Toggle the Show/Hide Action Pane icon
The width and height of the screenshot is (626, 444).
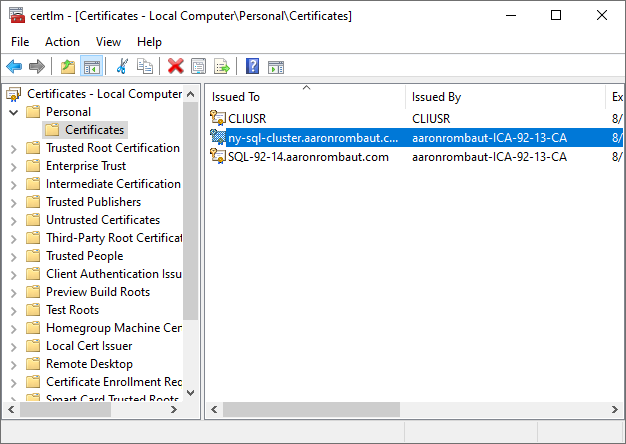click(x=275, y=66)
